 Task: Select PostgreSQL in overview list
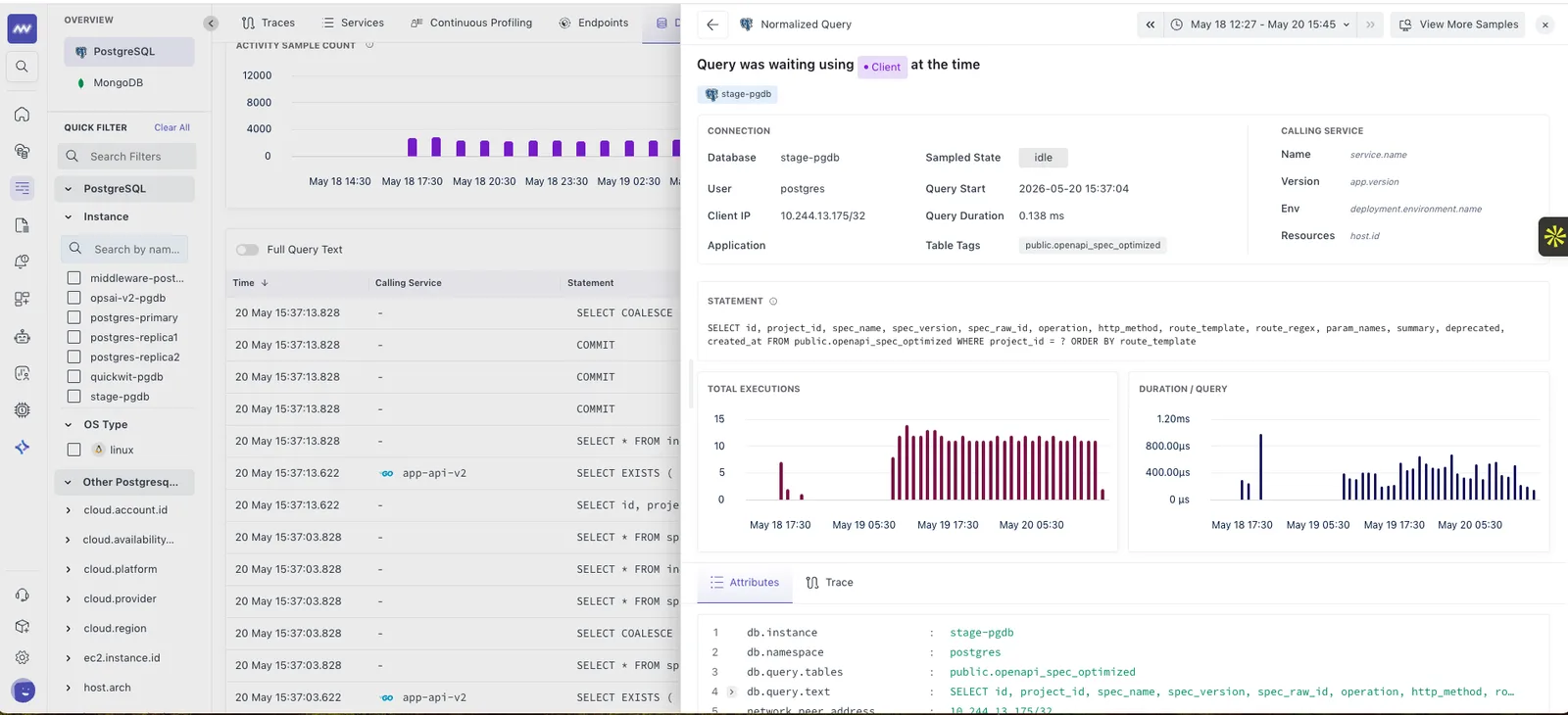point(129,52)
